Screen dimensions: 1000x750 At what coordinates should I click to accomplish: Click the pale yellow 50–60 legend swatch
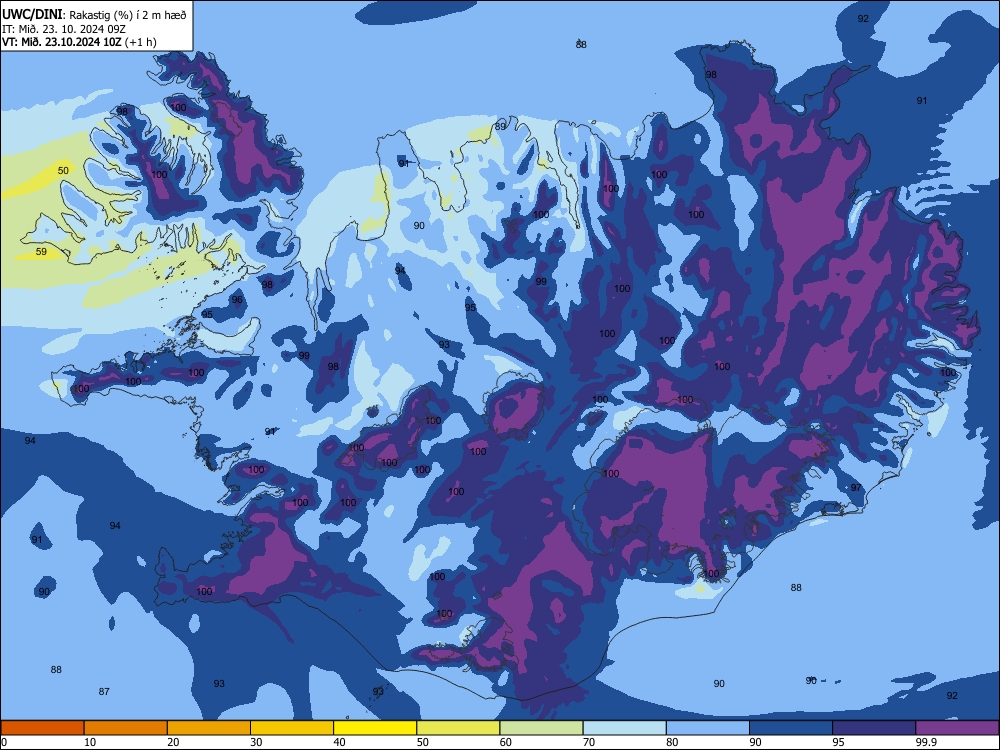tap(458, 728)
